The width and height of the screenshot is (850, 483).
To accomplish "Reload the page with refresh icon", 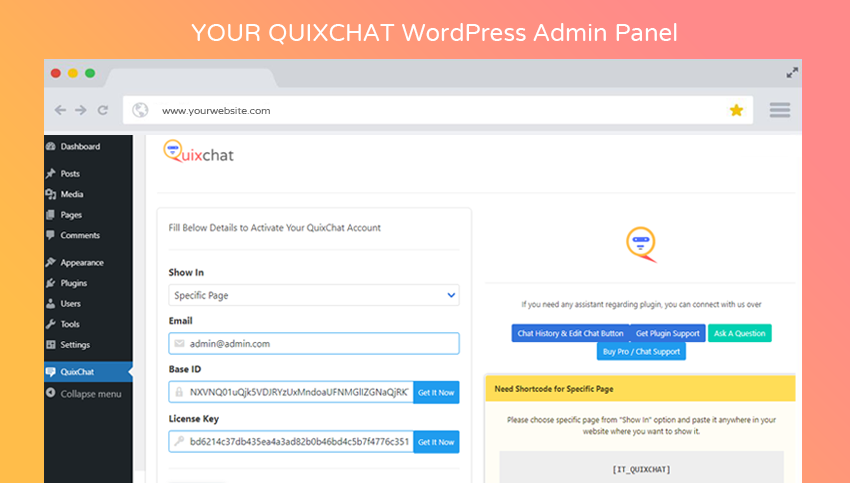I will tap(103, 110).
